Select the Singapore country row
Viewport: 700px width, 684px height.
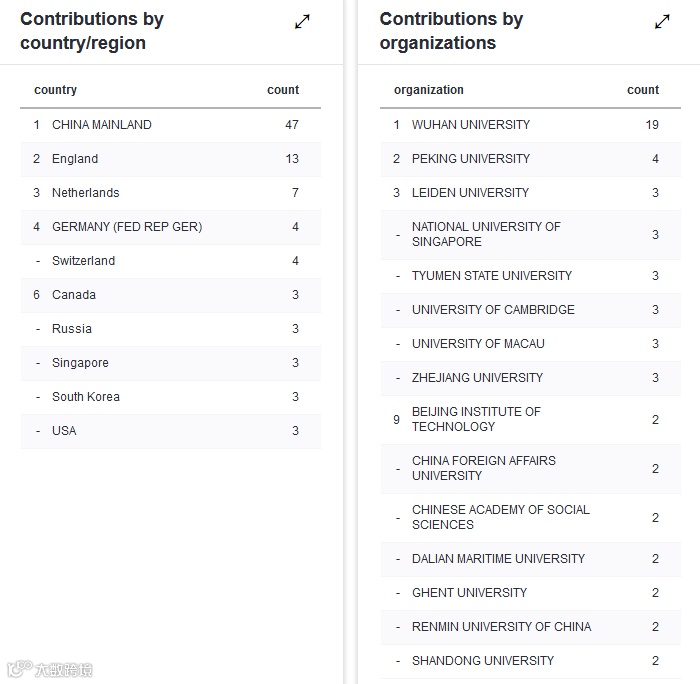[80, 363]
